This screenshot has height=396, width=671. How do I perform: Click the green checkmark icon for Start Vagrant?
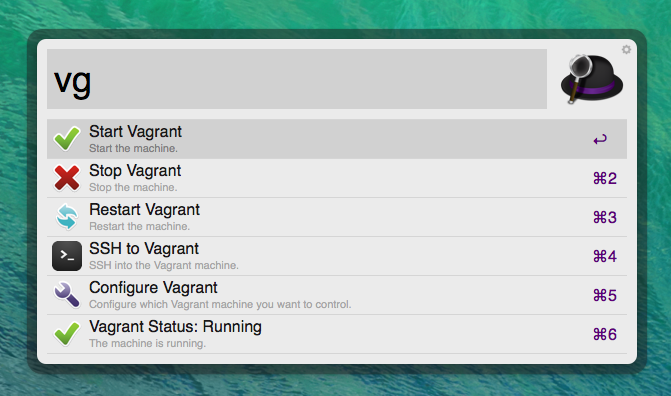coord(67,138)
